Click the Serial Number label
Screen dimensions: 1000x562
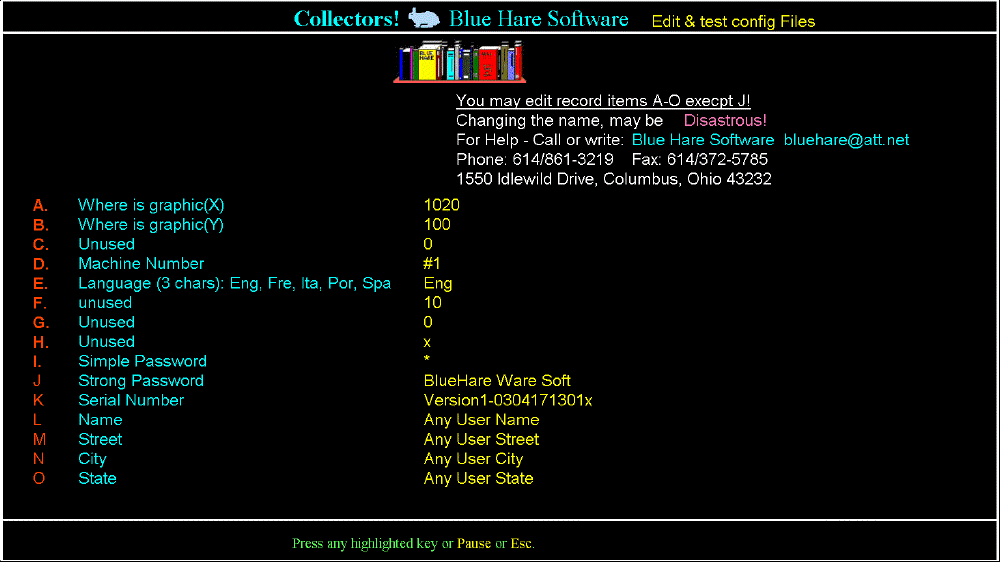pyautogui.click(x=131, y=401)
